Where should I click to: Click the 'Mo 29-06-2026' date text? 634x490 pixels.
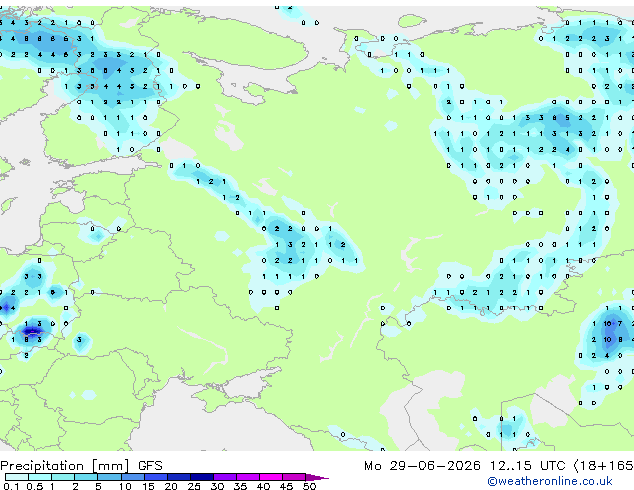point(422,466)
